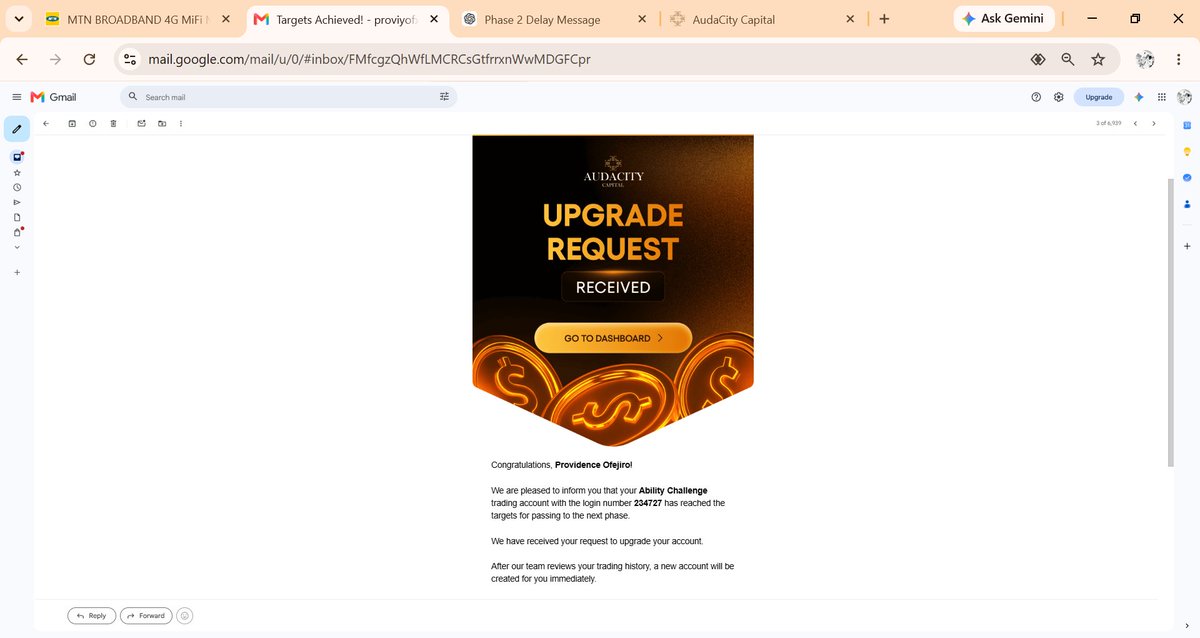Go to newer email arrow
The image size is (1200, 638).
coord(1135,123)
